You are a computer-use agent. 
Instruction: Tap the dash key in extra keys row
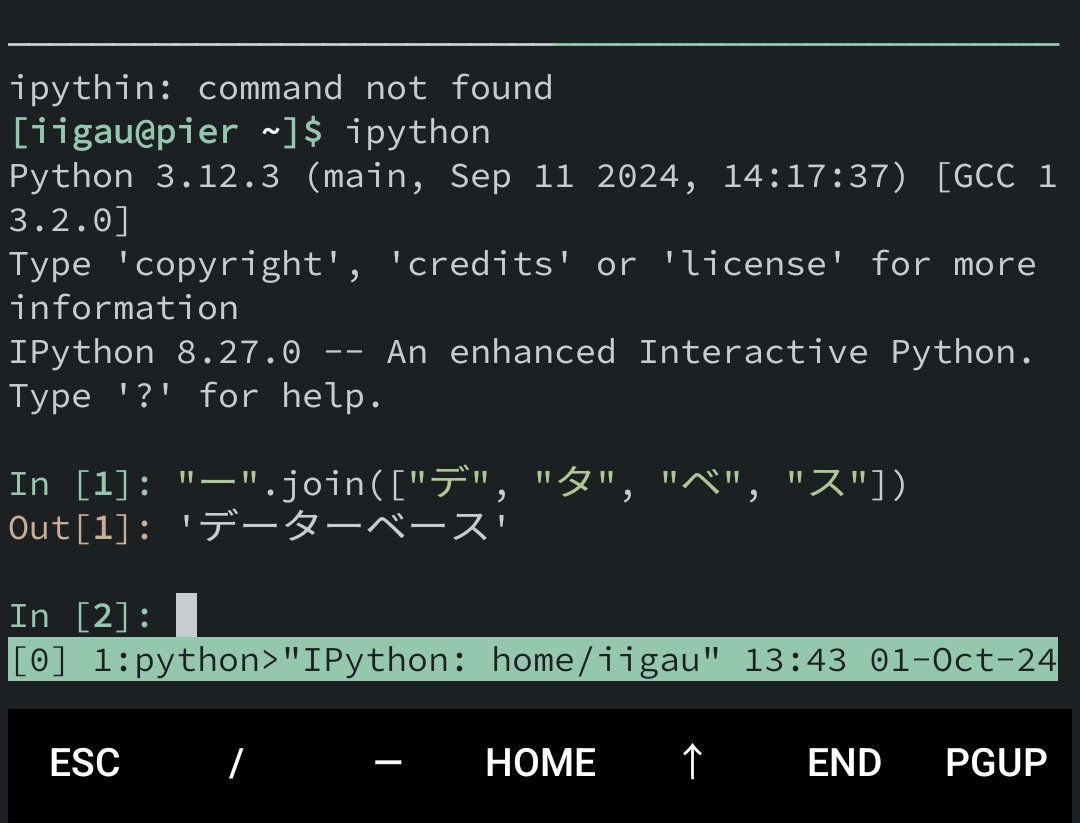(388, 763)
